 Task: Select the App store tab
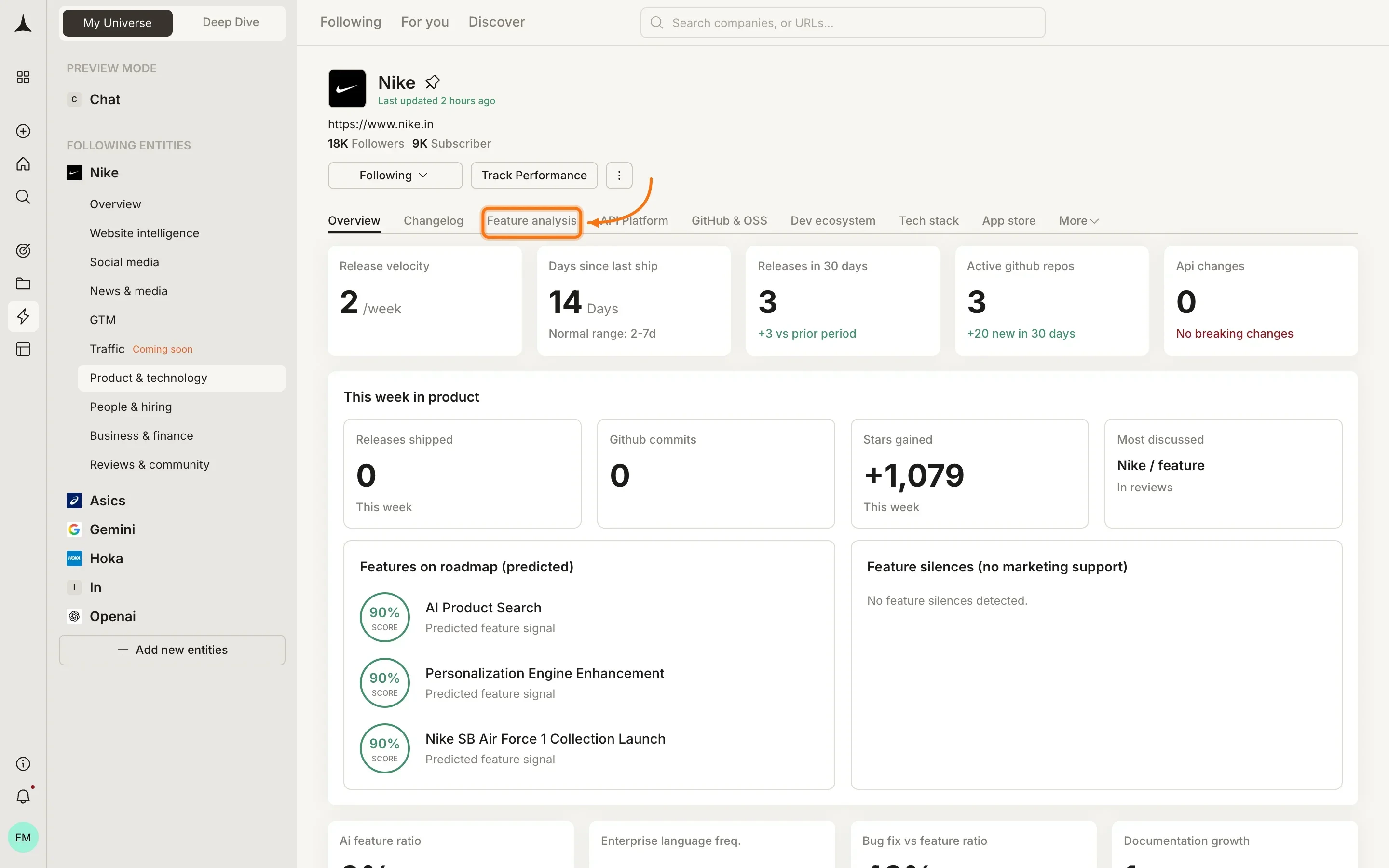[1008, 220]
